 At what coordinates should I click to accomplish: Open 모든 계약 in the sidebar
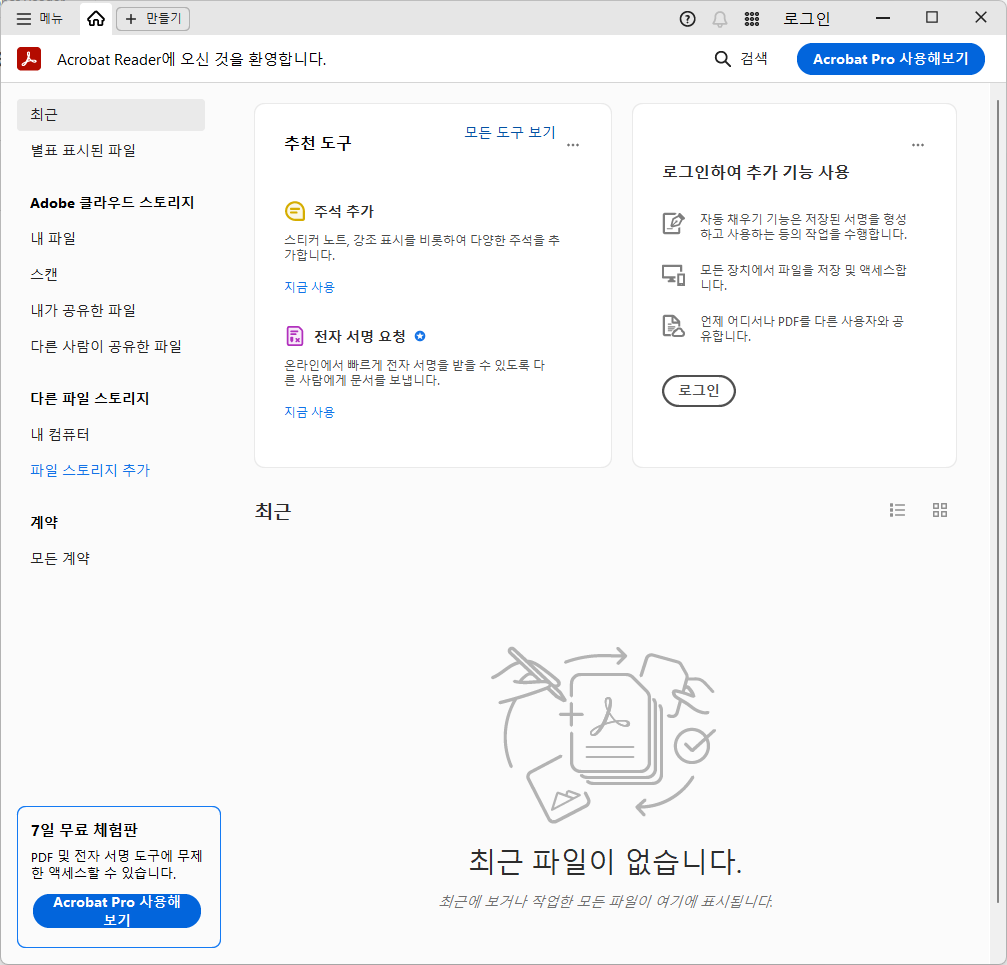click(60, 558)
